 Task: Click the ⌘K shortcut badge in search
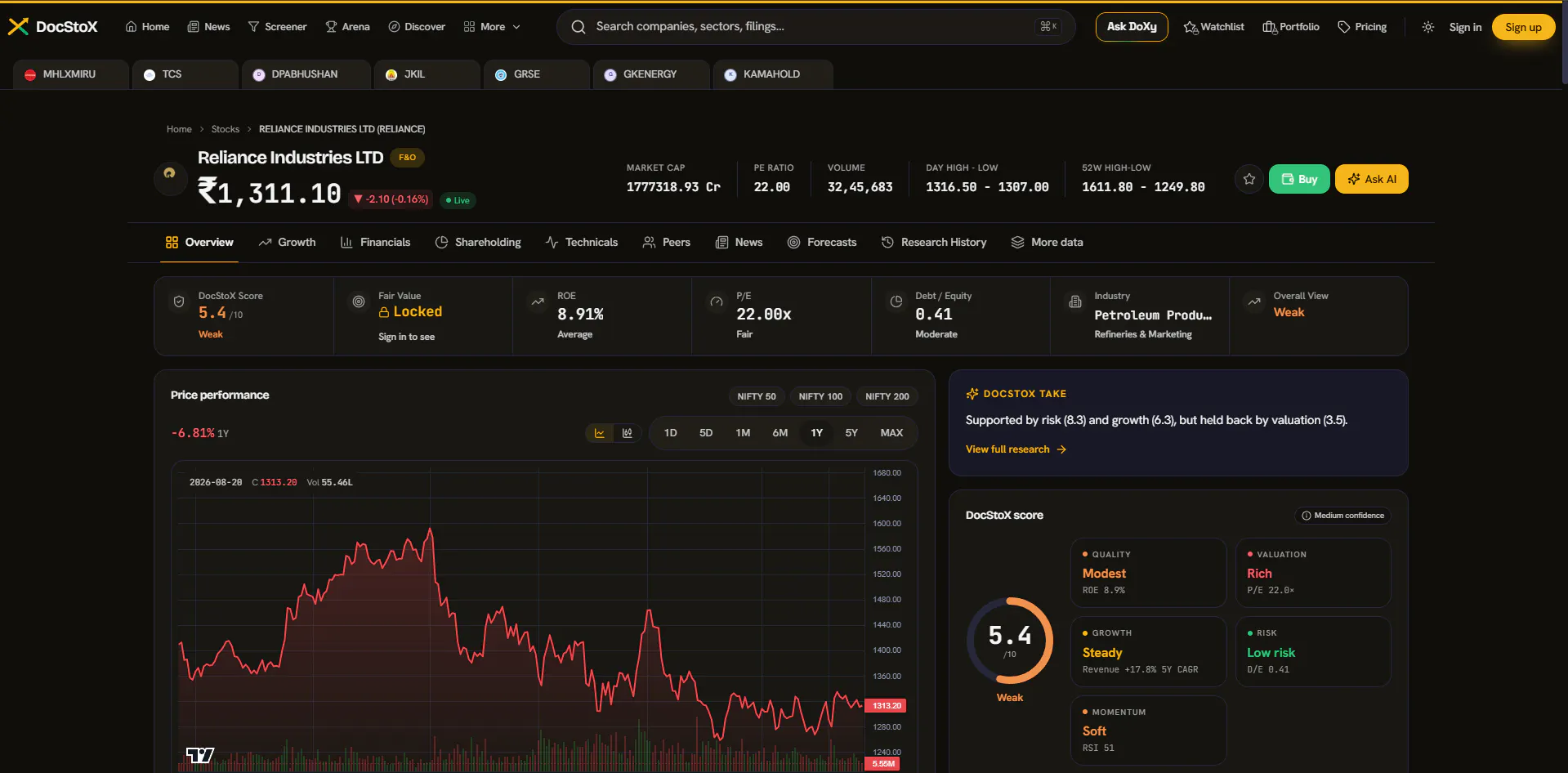[x=1048, y=27]
